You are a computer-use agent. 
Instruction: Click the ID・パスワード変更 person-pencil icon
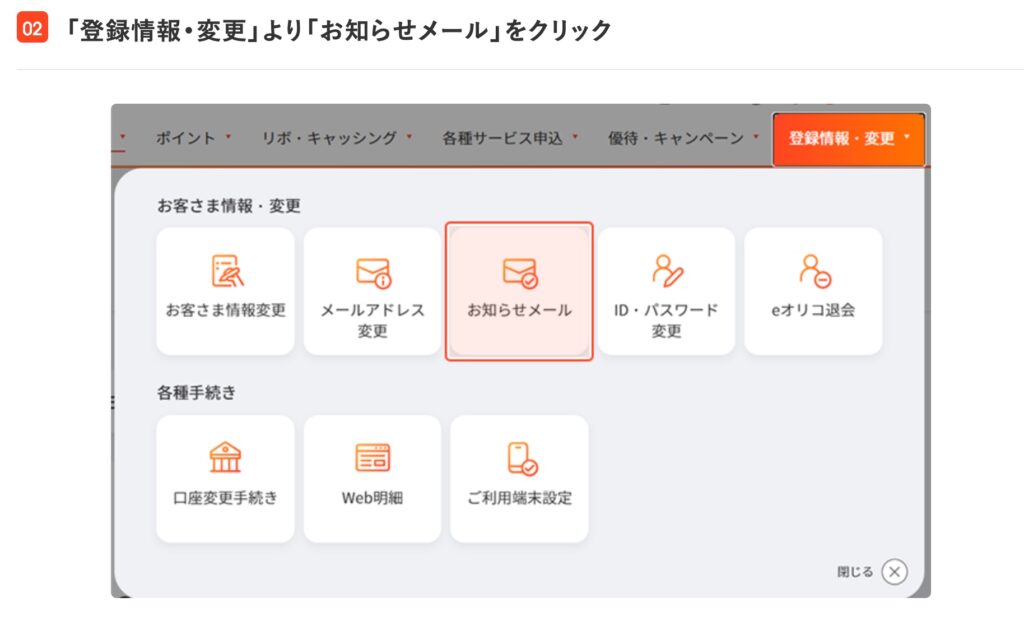click(667, 271)
